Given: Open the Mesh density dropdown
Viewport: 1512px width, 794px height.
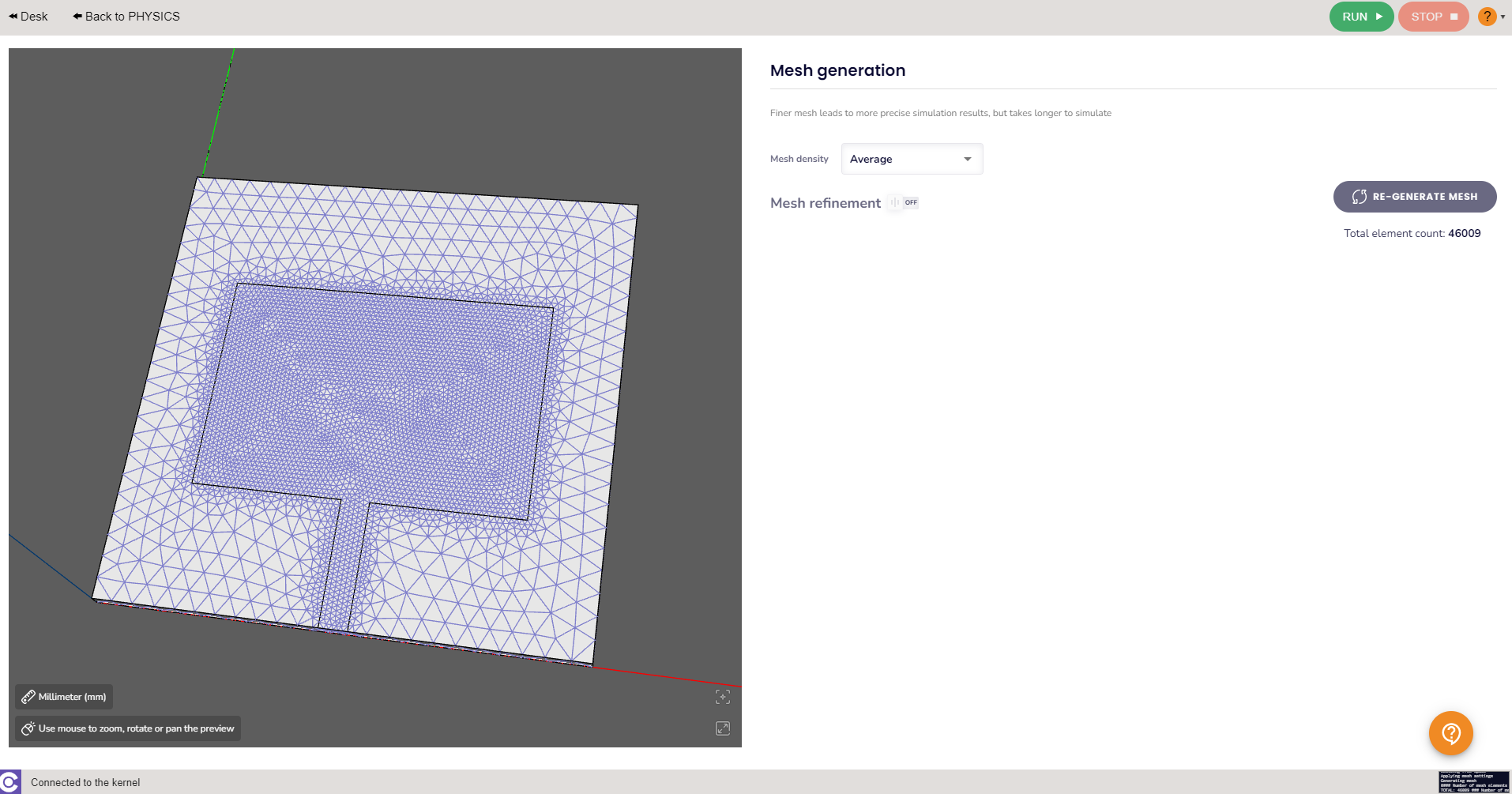Looking at the screenshot, I should click(x=912, y=159).
